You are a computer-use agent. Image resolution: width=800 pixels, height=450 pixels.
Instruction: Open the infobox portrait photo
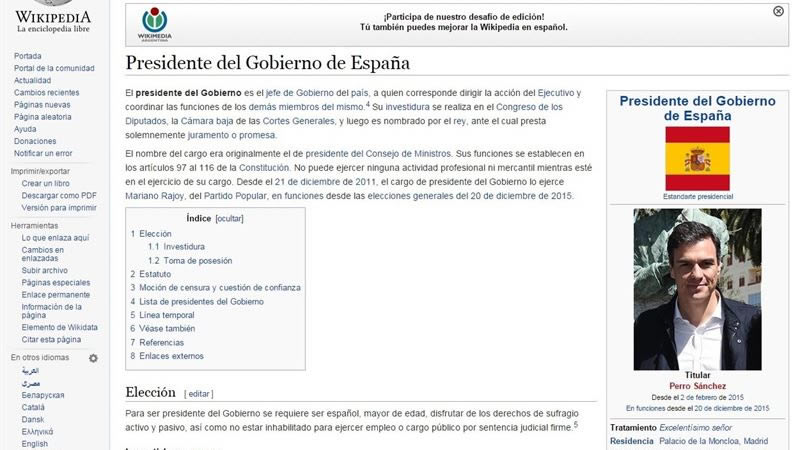point(697,289)
